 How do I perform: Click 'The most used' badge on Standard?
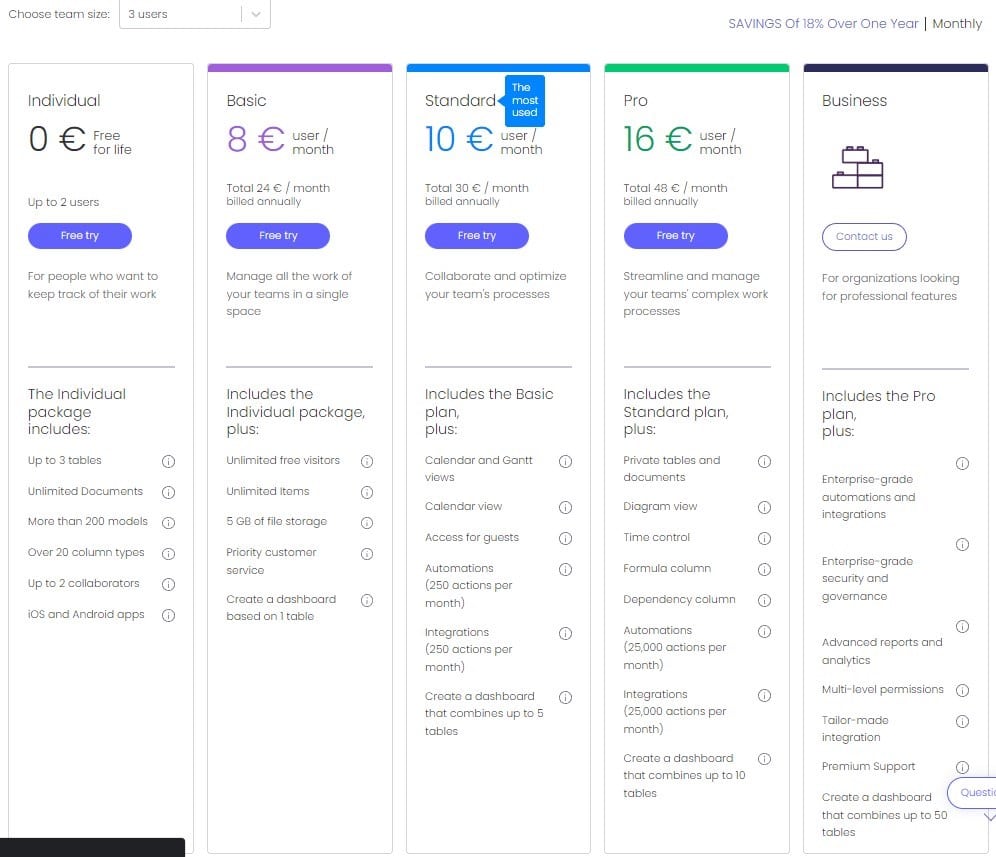(524, 100)
